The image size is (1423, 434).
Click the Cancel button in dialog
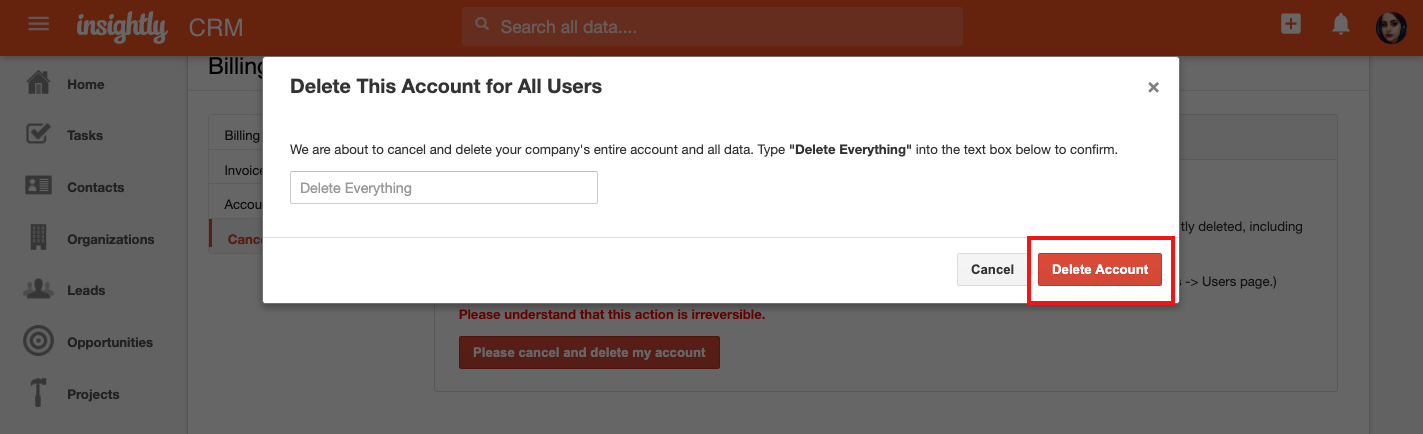pyautogui.click(x=992, y=269)
